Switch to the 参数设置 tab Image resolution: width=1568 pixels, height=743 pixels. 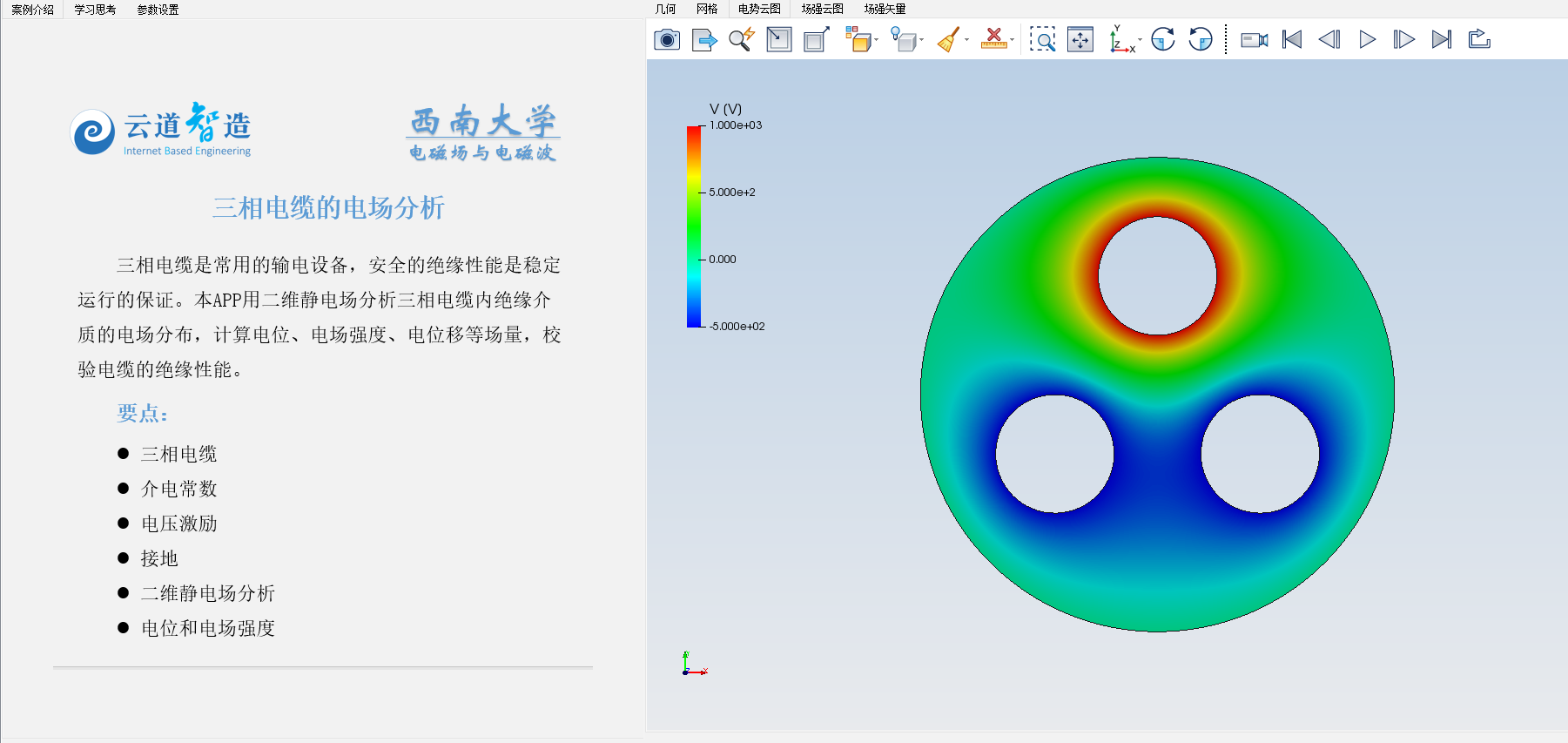pos(158,10)
